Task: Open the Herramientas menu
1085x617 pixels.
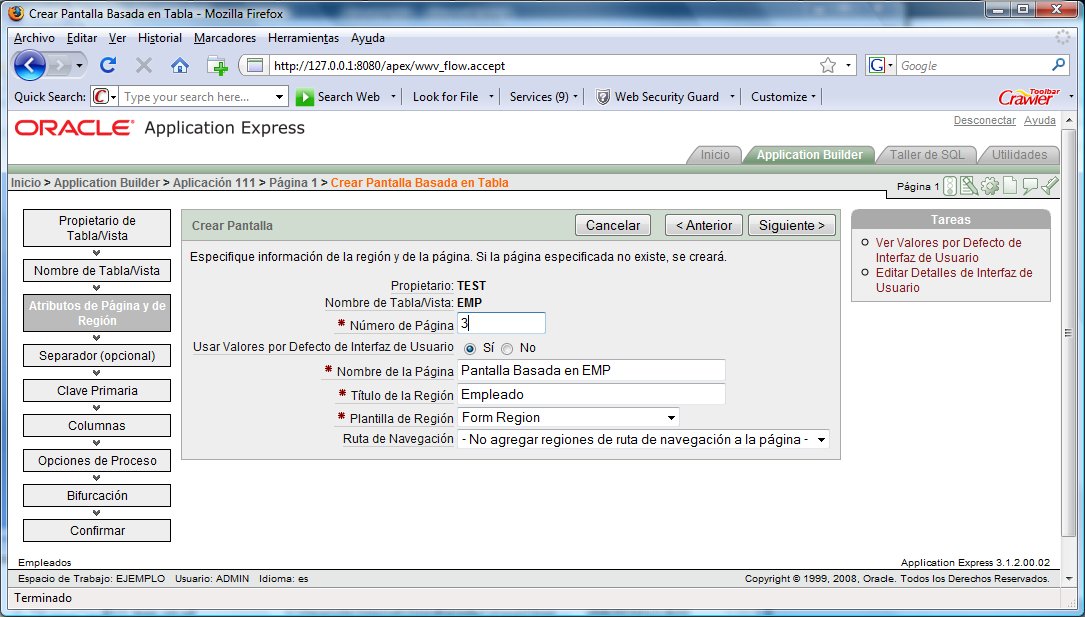Action: coord(303,38)
